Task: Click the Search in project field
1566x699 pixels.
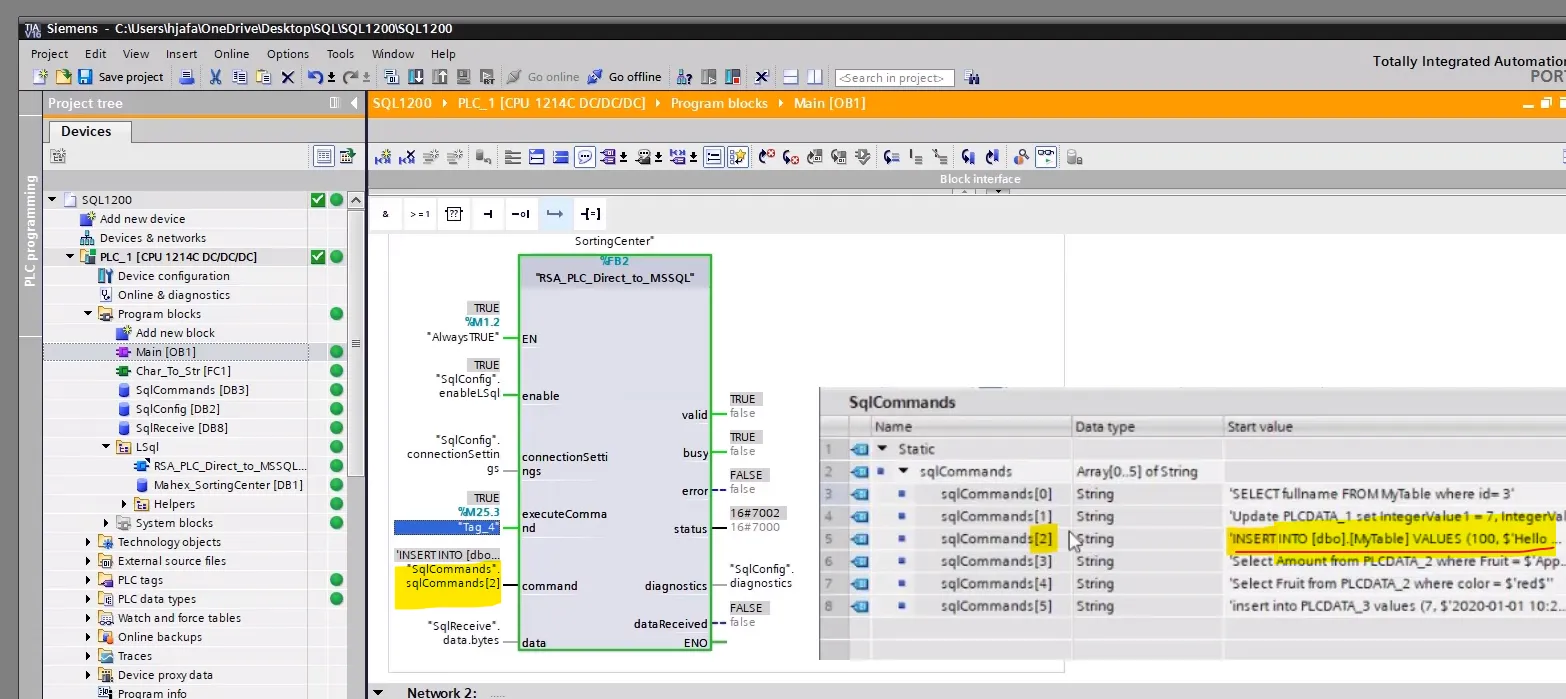Action: [x=894, y=78]
